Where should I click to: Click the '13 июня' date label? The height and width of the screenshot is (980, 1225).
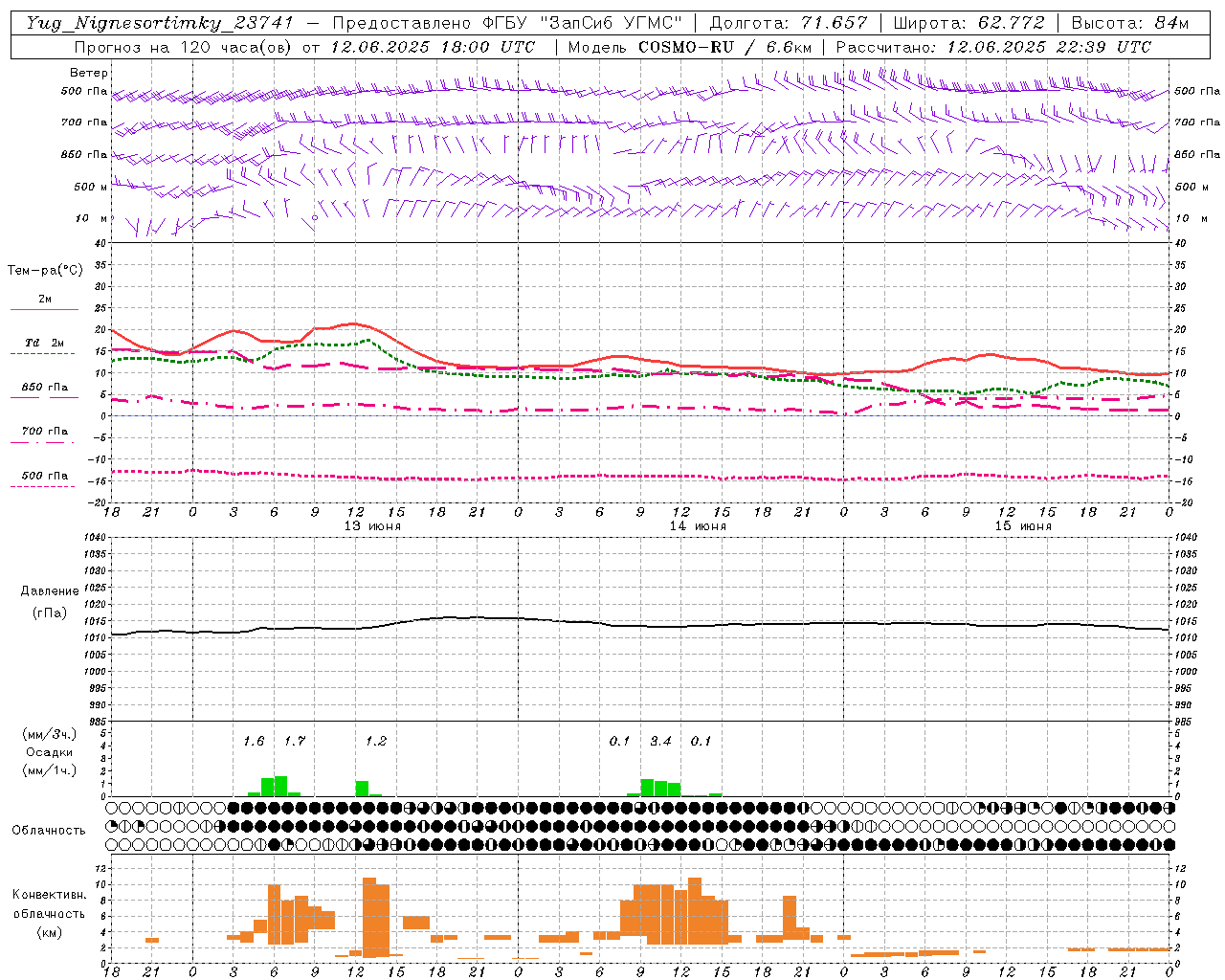tap(372, 525)
